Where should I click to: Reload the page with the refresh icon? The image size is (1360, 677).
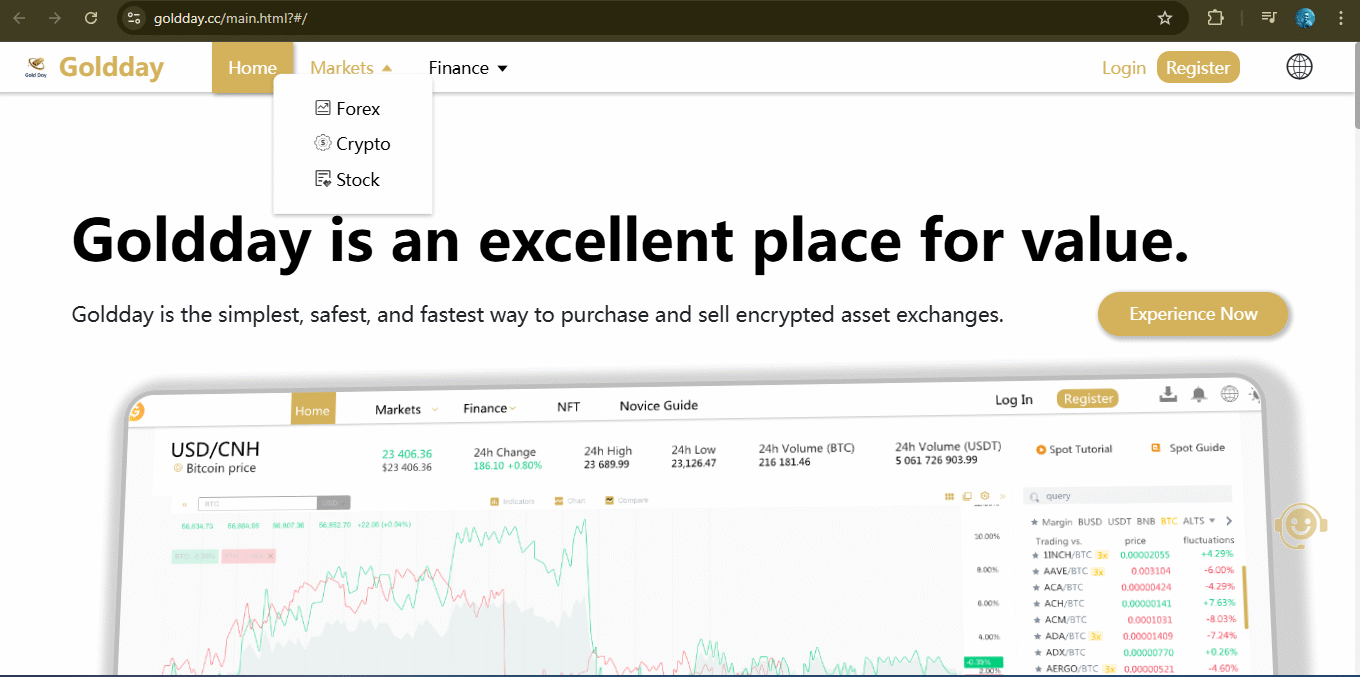click(91, 18)
